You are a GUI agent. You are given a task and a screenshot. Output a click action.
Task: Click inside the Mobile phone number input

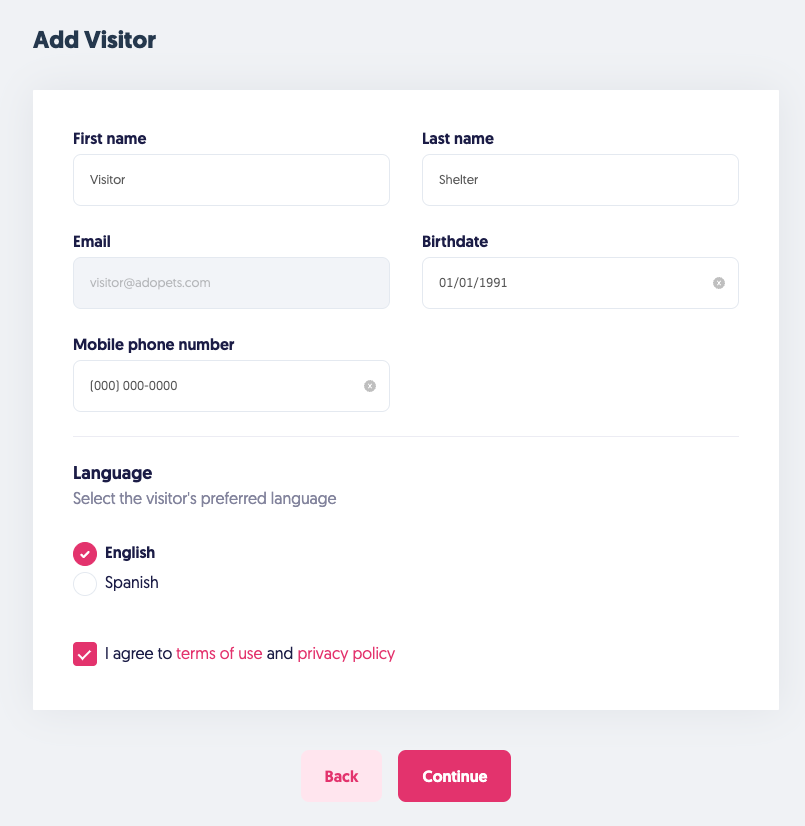[215, 386]
